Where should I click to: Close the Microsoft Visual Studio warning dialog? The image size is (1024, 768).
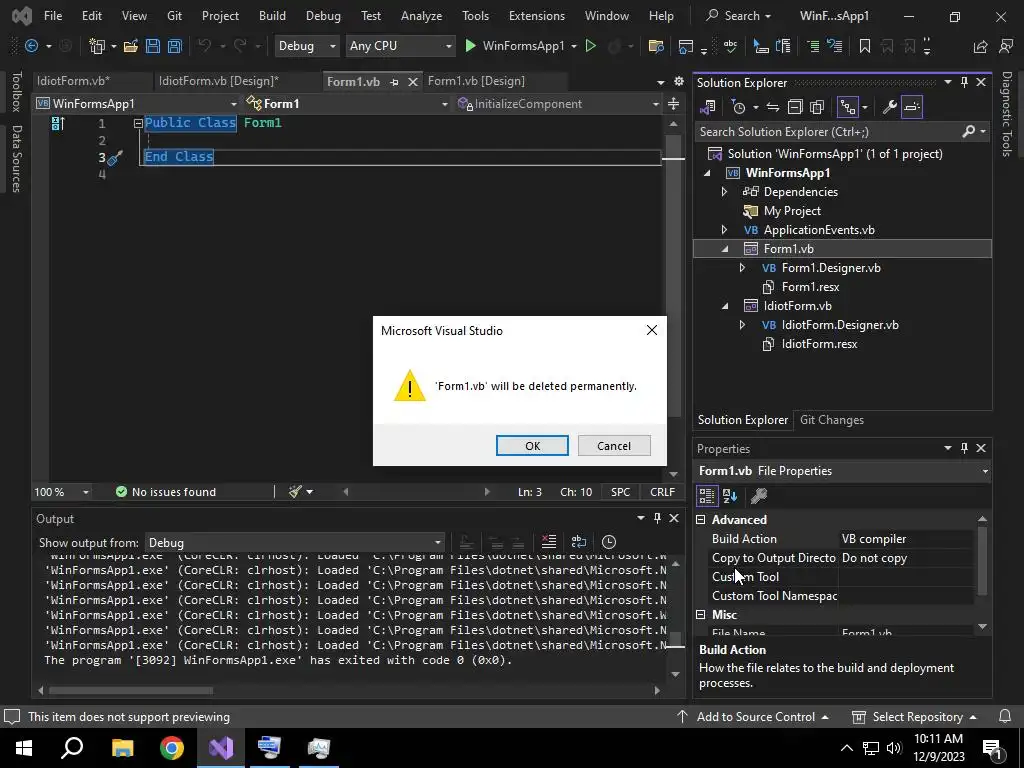click(652, 330)
